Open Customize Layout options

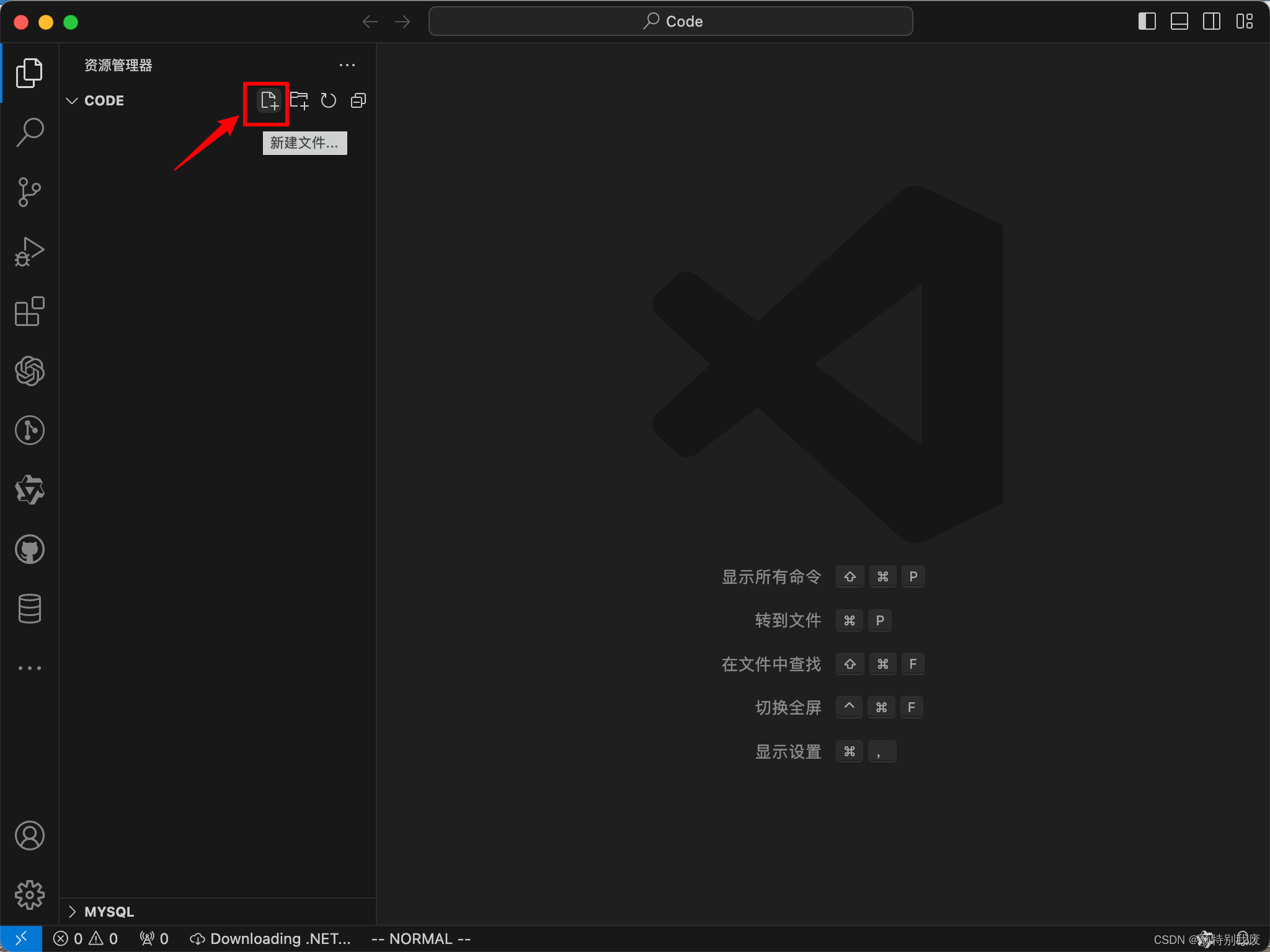[1244, 22]
